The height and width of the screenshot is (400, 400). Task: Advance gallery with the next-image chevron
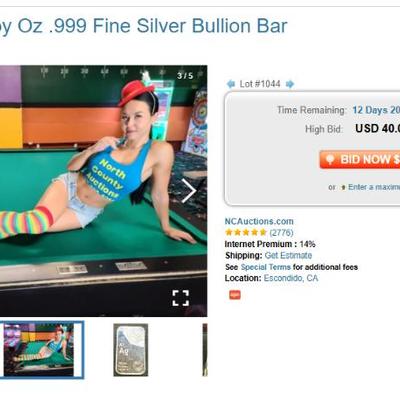189,191
